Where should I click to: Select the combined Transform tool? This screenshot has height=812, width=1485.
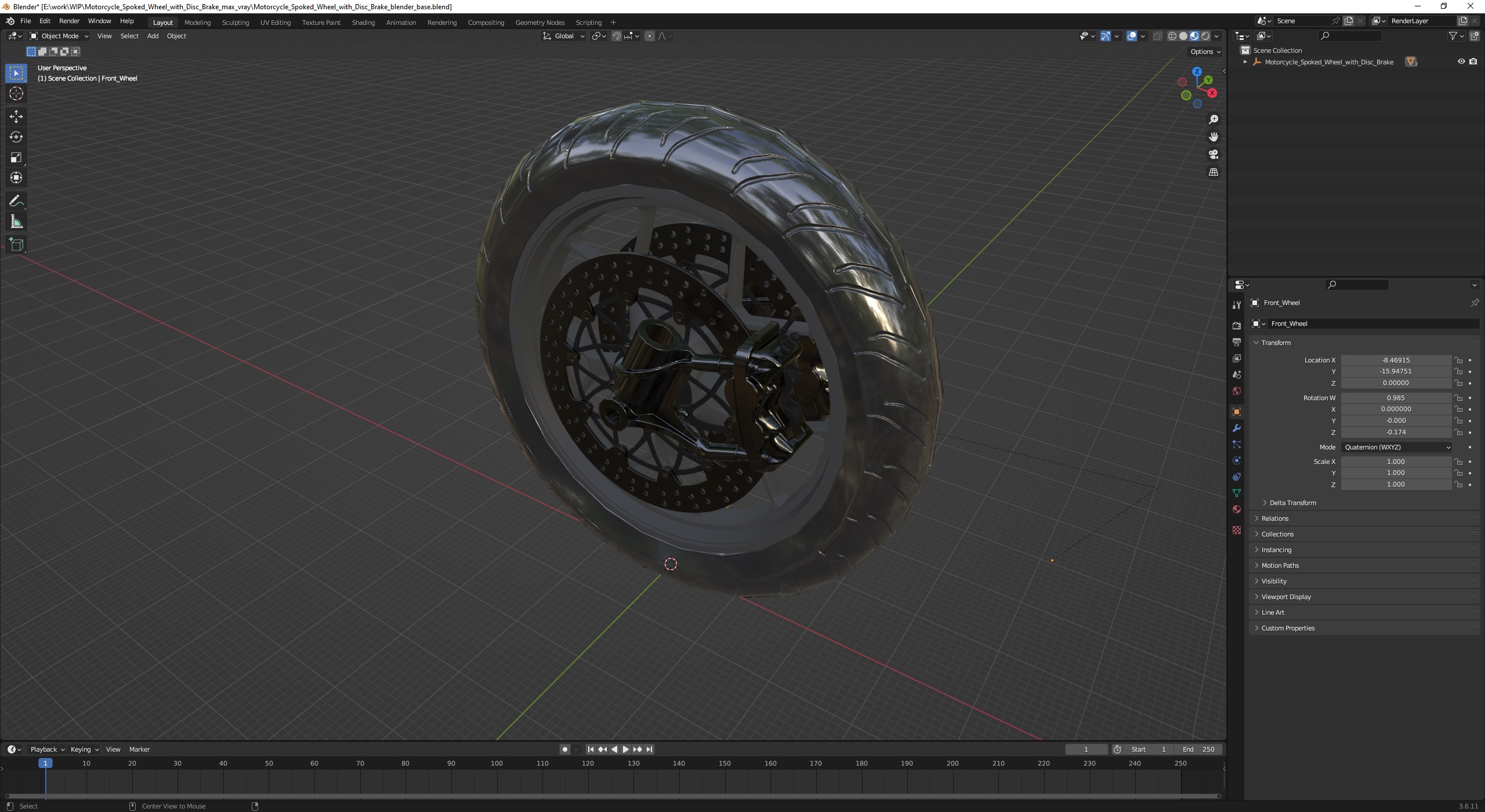tap(16, 177)
